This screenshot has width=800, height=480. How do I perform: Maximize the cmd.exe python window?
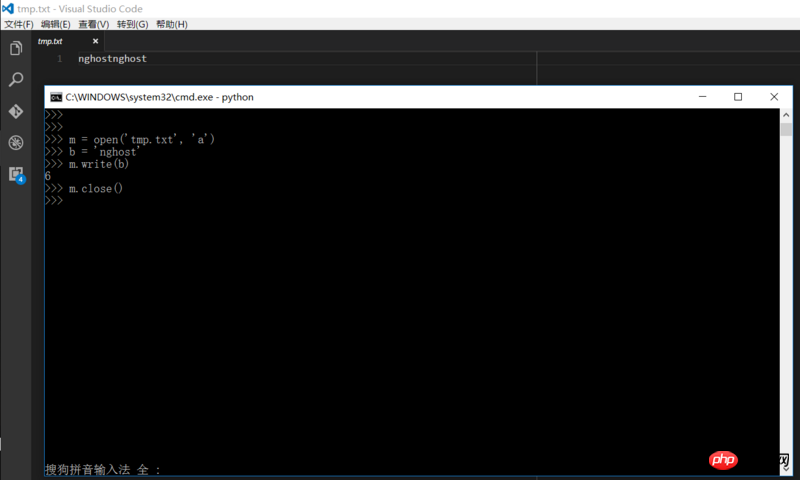pos(738,97)
